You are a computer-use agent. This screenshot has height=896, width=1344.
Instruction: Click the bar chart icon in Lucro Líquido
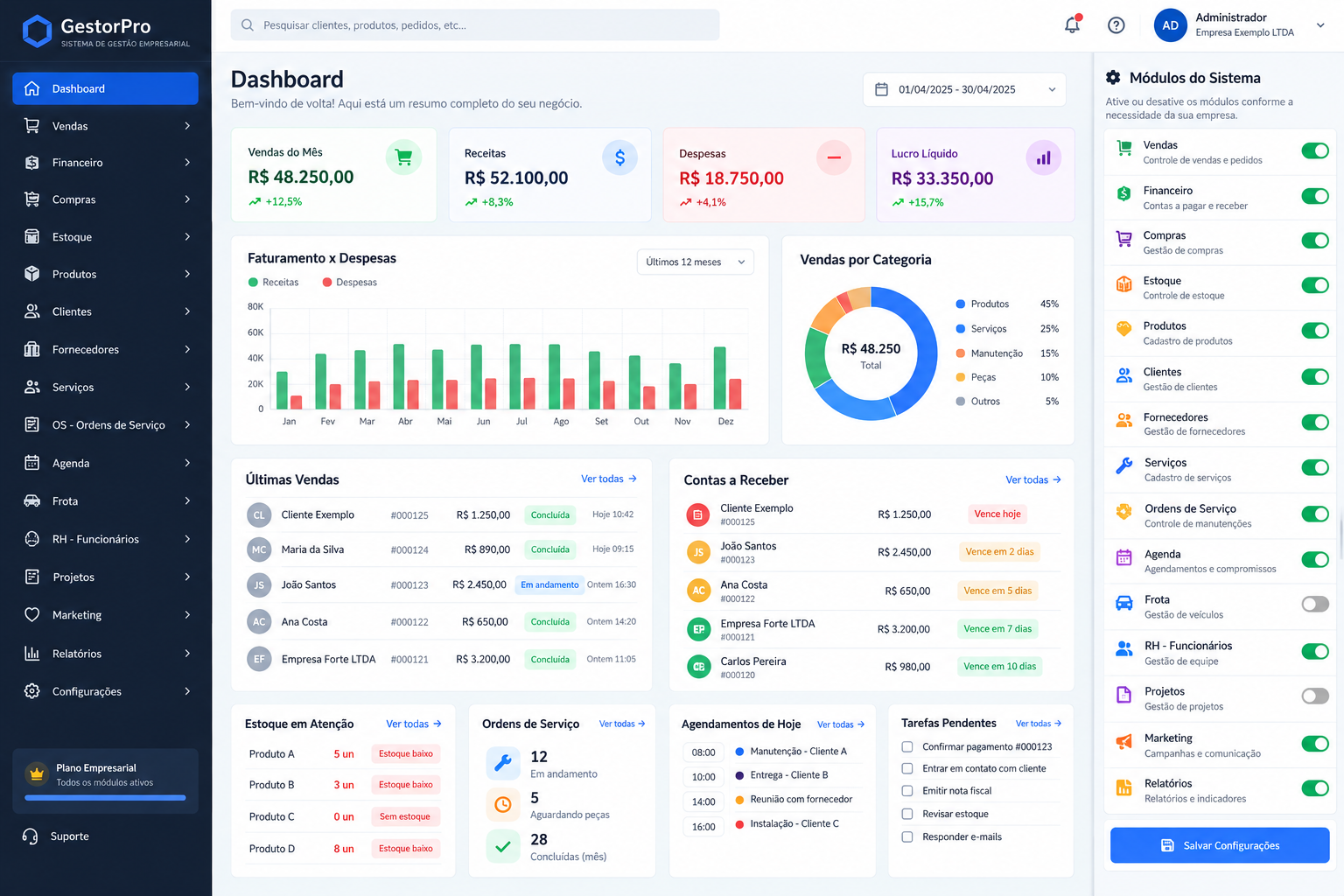1043,158
